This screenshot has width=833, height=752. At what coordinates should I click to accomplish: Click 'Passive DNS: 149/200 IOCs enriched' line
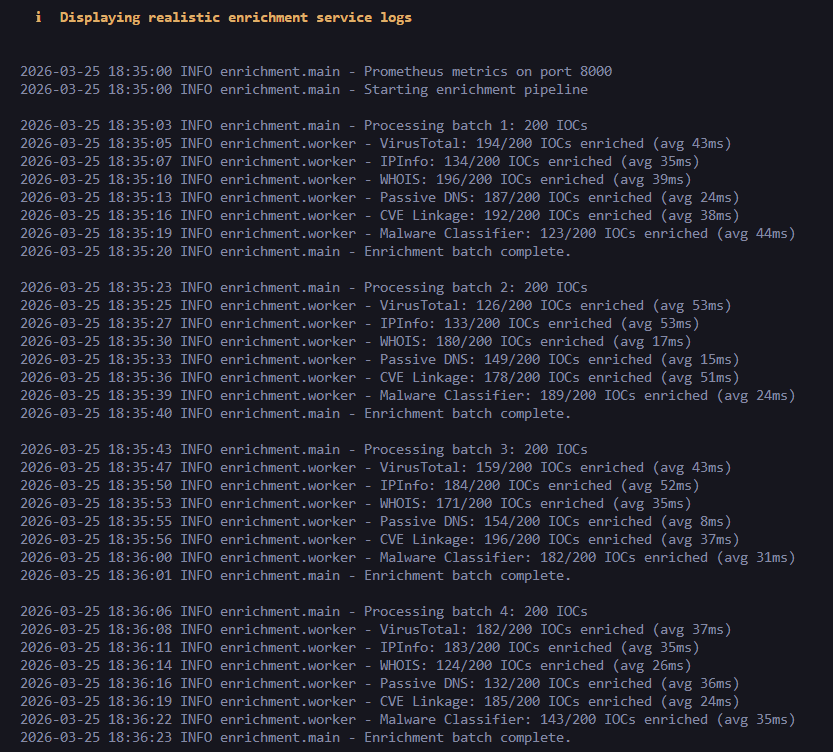coord(380,360)
